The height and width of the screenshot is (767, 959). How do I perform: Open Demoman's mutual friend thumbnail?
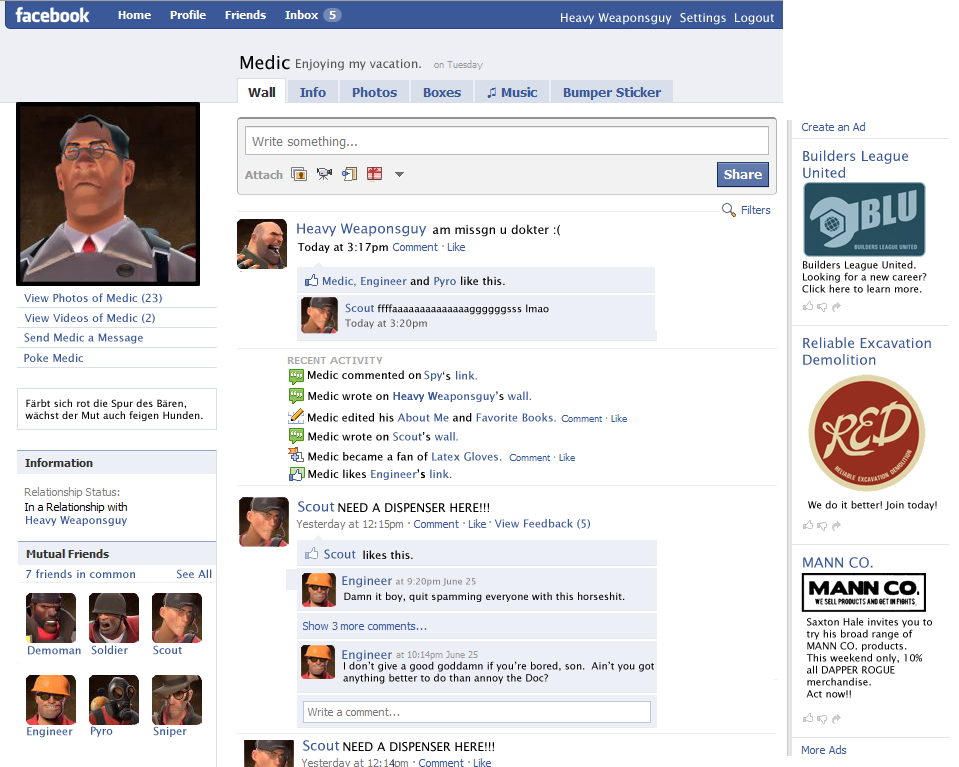pyautogui.click(x=51, y=618)
